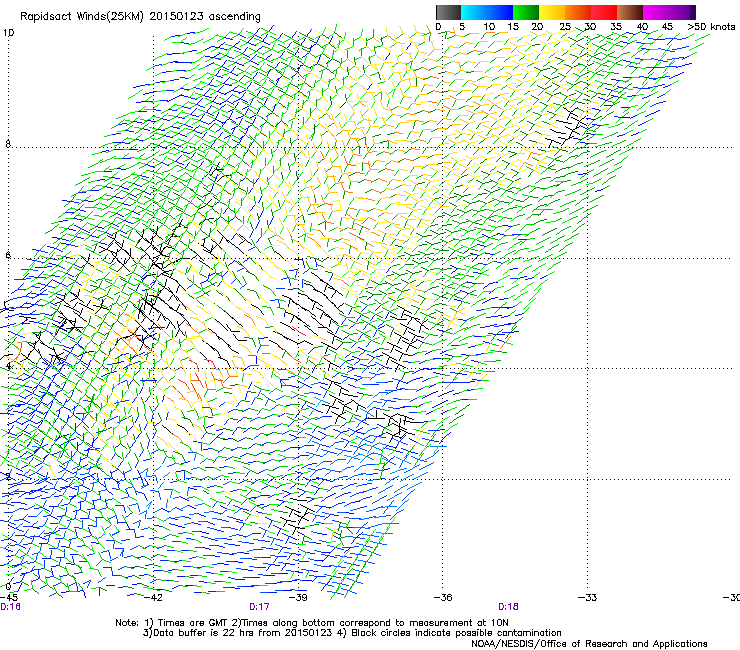The image size is (740, 650).
Task: Click the purple "D:16" time label
Action: 10,607
